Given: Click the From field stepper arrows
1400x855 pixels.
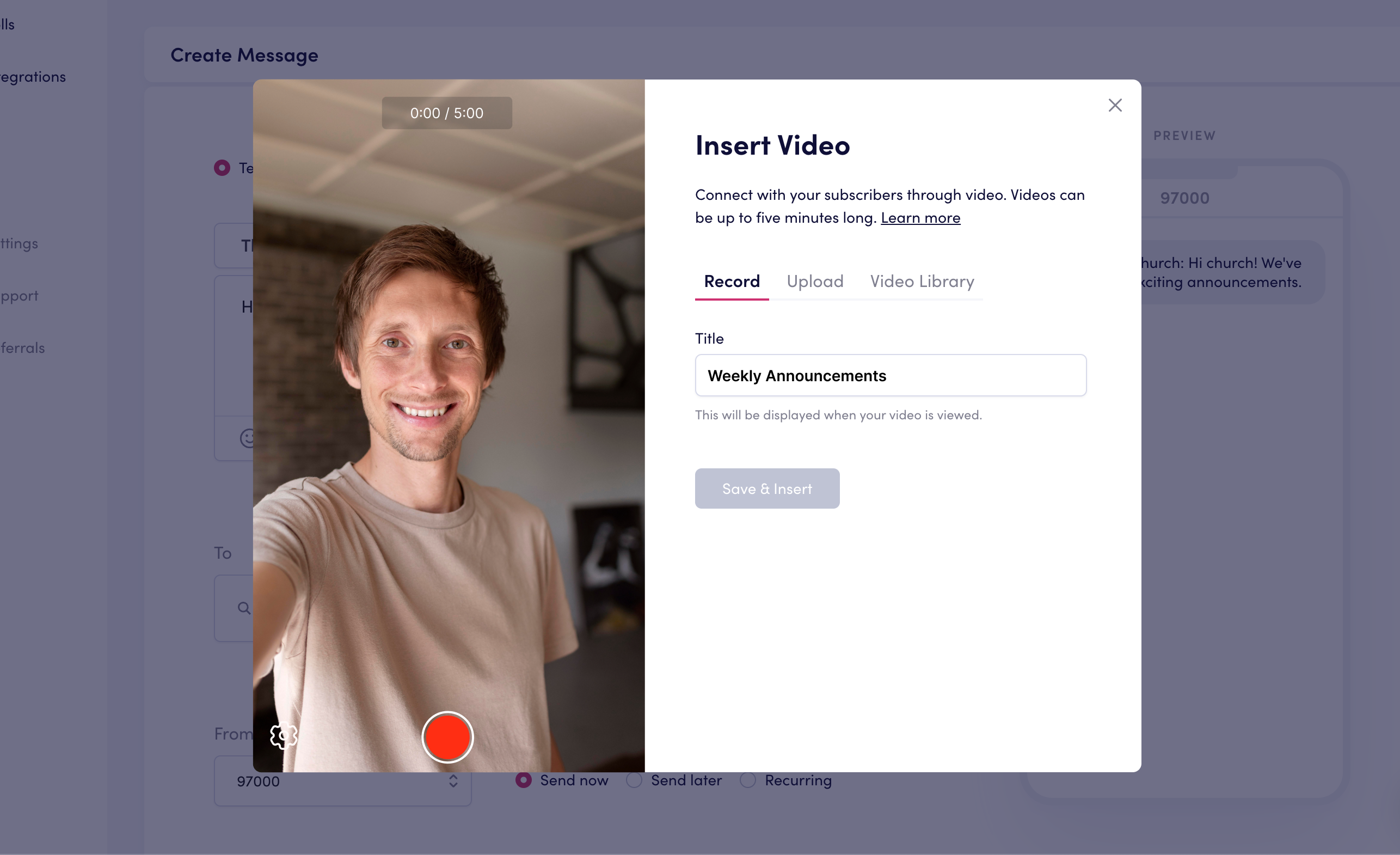Looking at the screenshot, I should point(453,781).
